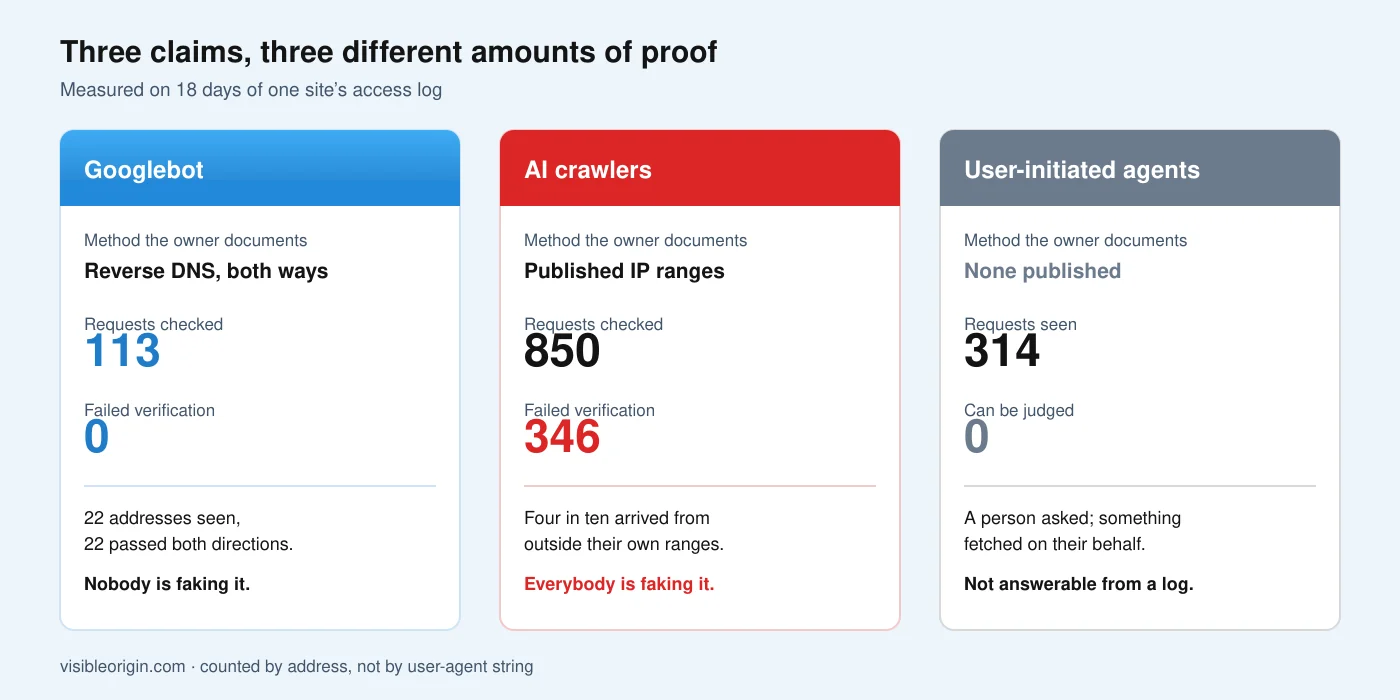The width and height of the screenshot is (1400, 700).
Task: Click the red failed verification number 346
Action: pos(562,437)
